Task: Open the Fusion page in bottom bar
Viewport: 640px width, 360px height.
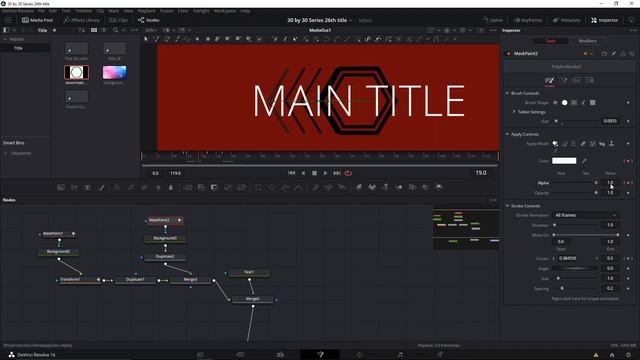Action: pyautogui.click(x=320, y=355)
